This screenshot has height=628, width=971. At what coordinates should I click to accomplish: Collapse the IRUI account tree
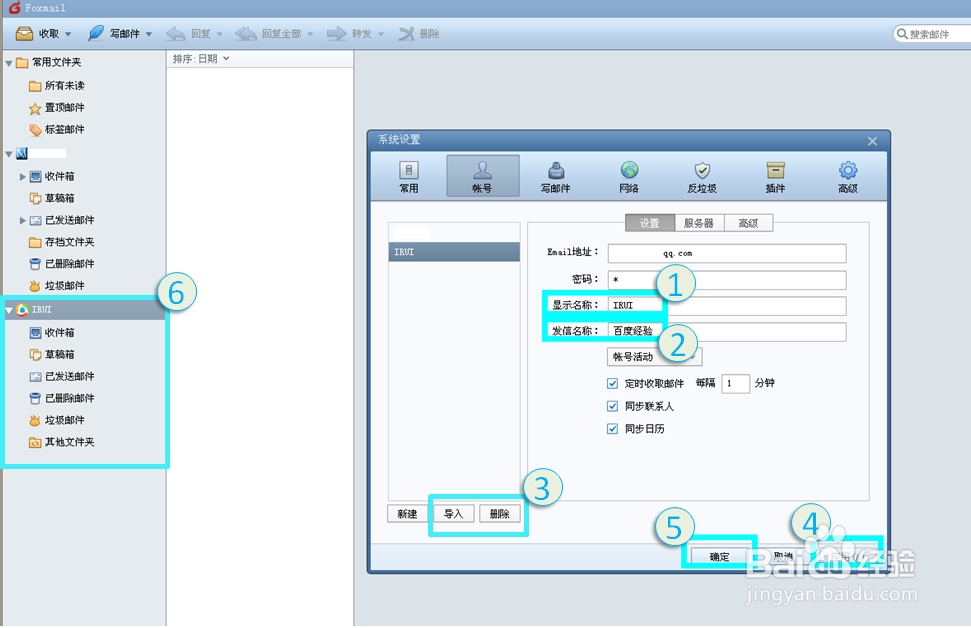point(9,310)
